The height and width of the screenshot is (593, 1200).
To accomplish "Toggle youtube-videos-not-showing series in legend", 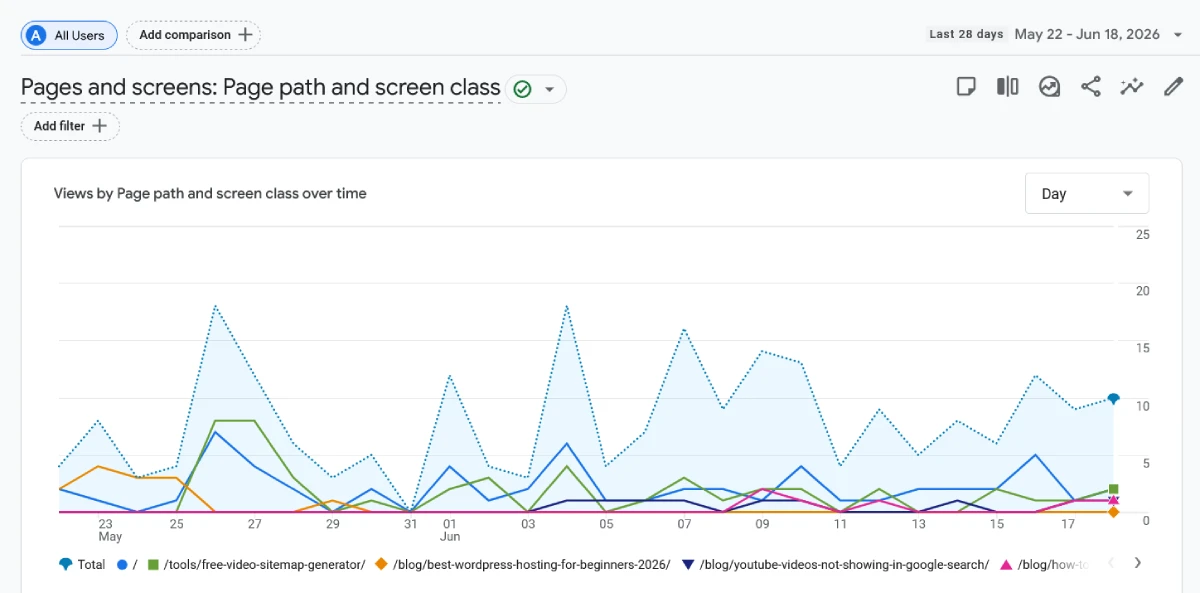I will pos(835,564).
